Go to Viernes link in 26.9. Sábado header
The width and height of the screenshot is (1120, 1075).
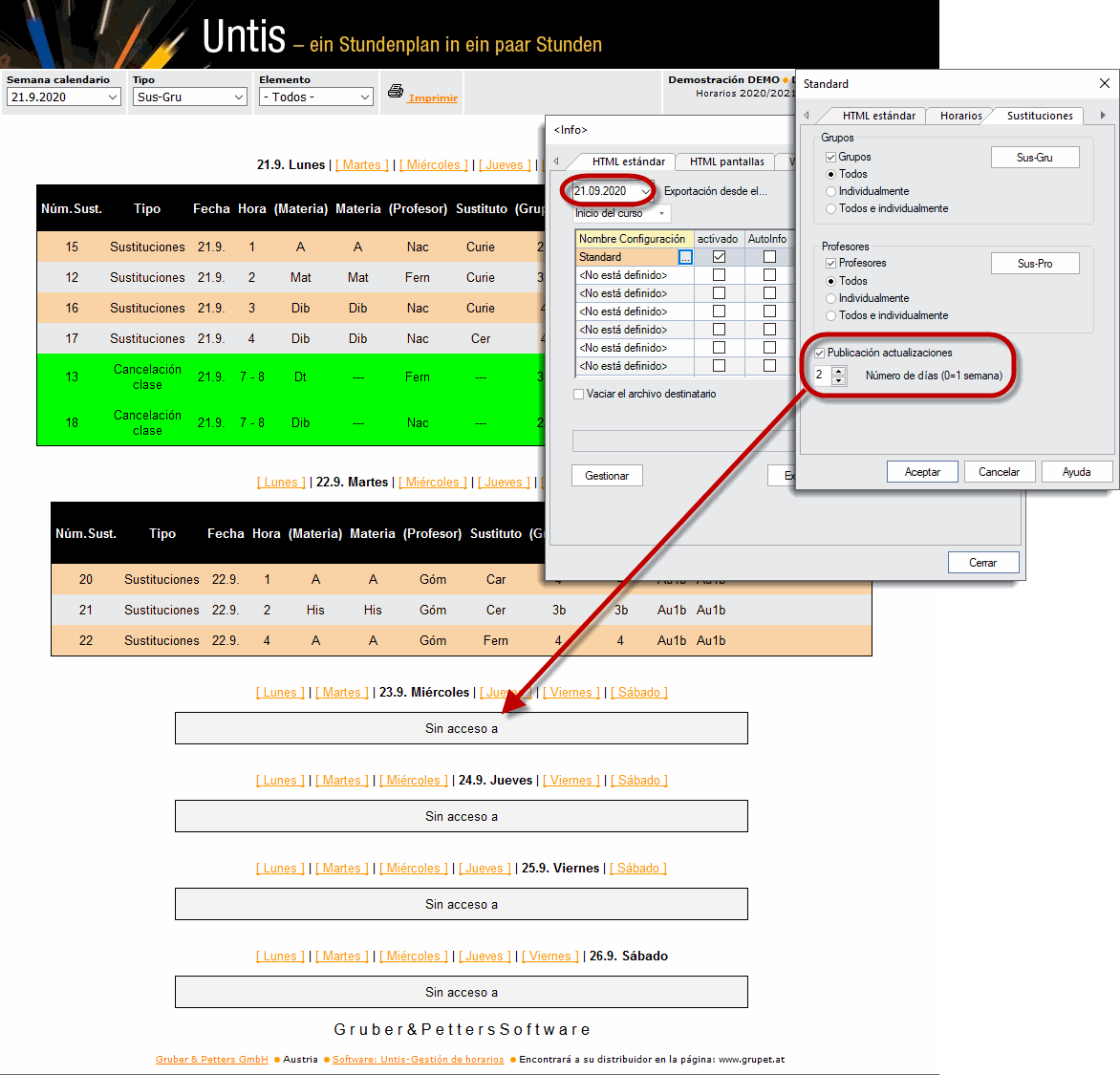pyautogui.click(x=550, y=956)
